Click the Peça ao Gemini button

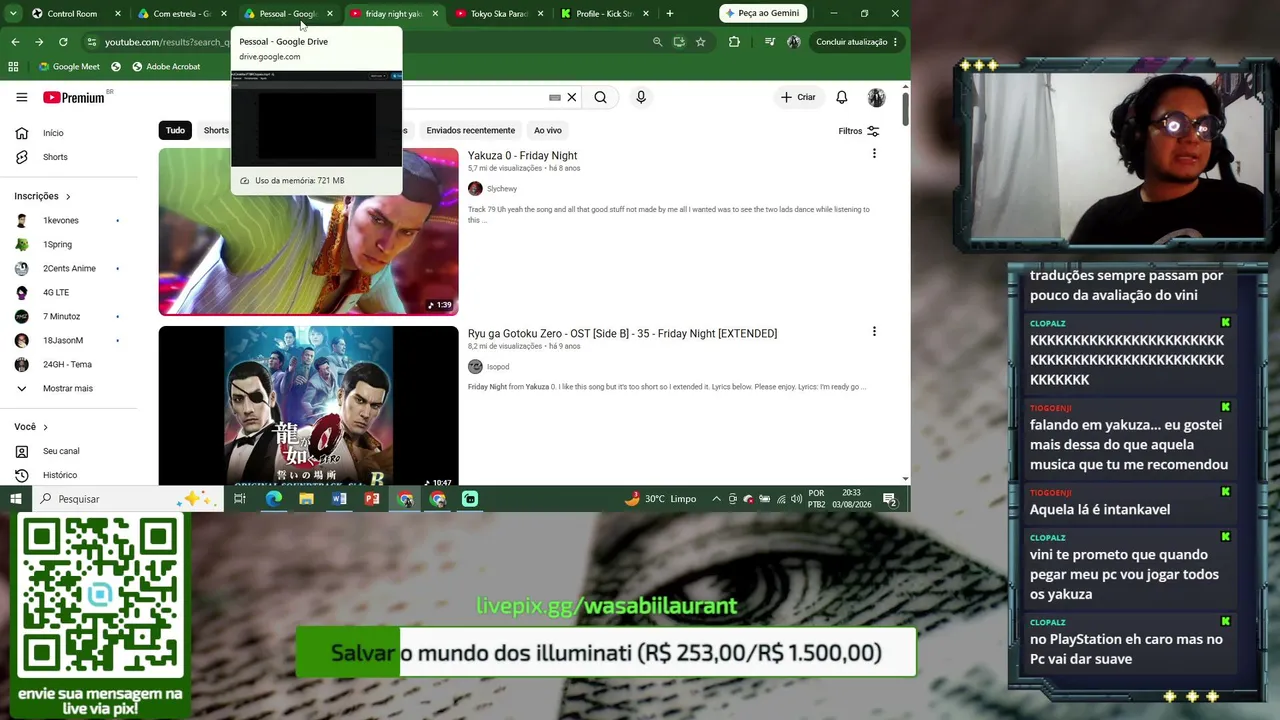[x=762, y=13]
